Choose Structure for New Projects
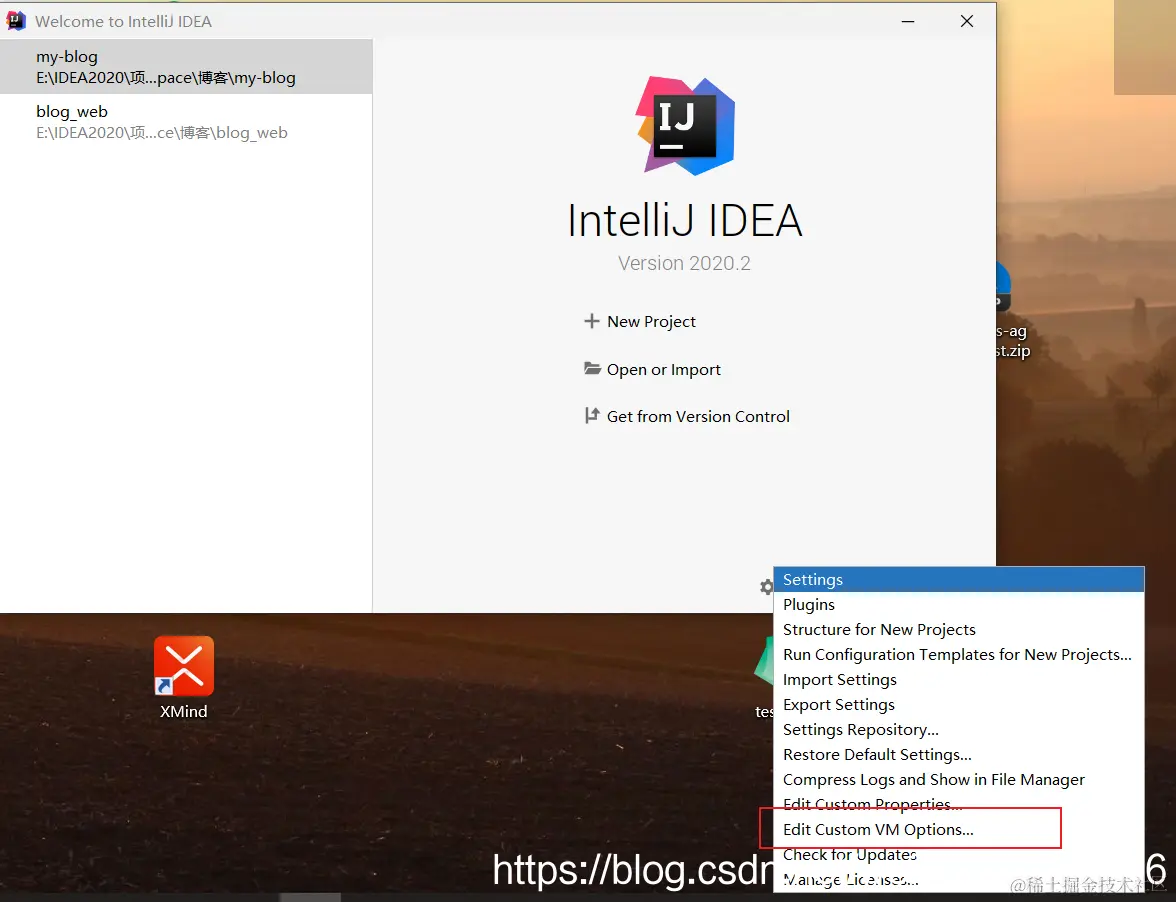 (x=958, y=630)
